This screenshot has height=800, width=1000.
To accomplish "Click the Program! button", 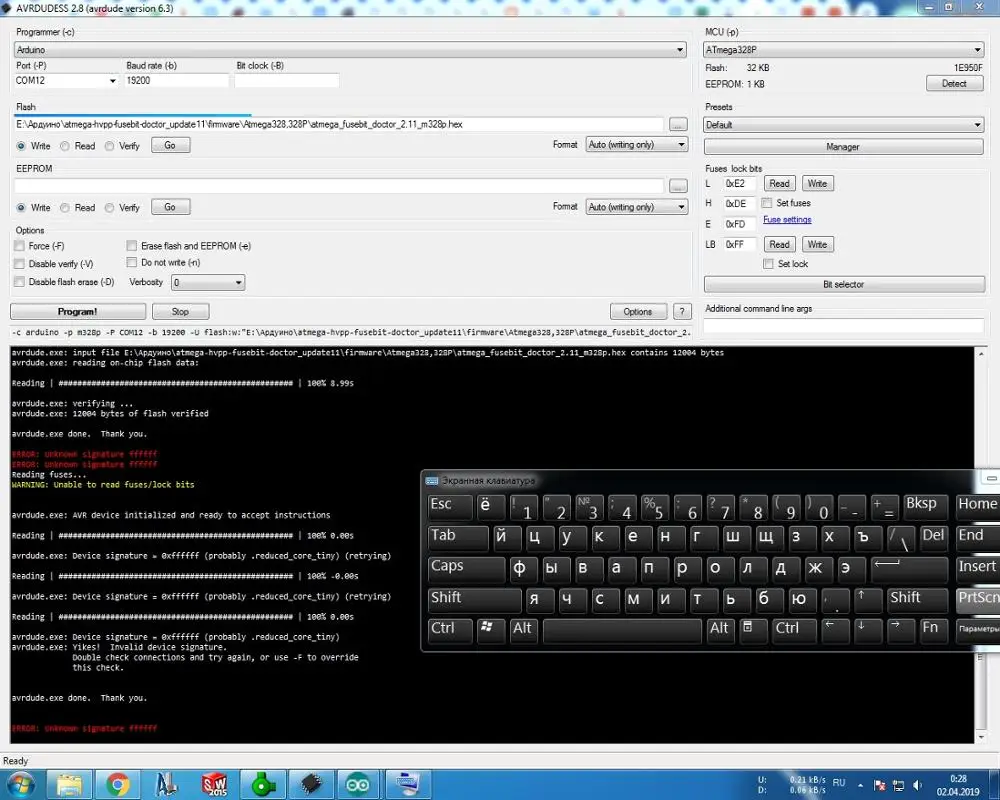I will [78, 311].
